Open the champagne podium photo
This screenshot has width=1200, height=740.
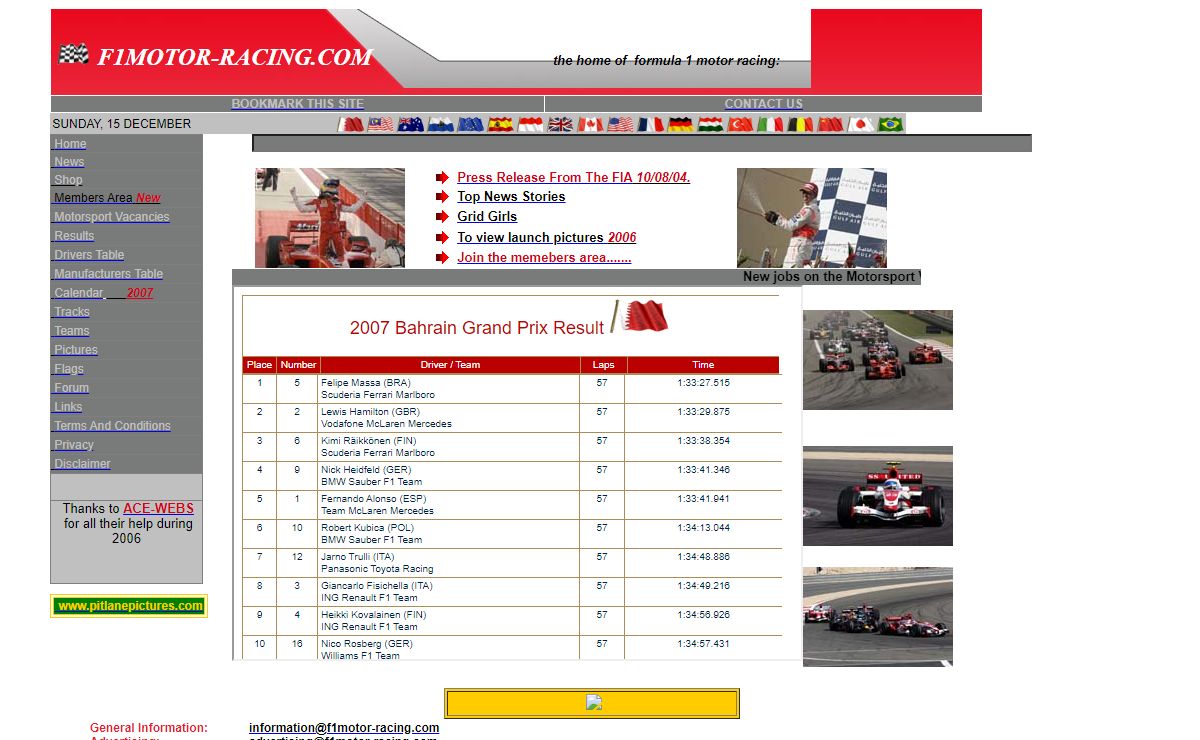(x=812, y=218)
